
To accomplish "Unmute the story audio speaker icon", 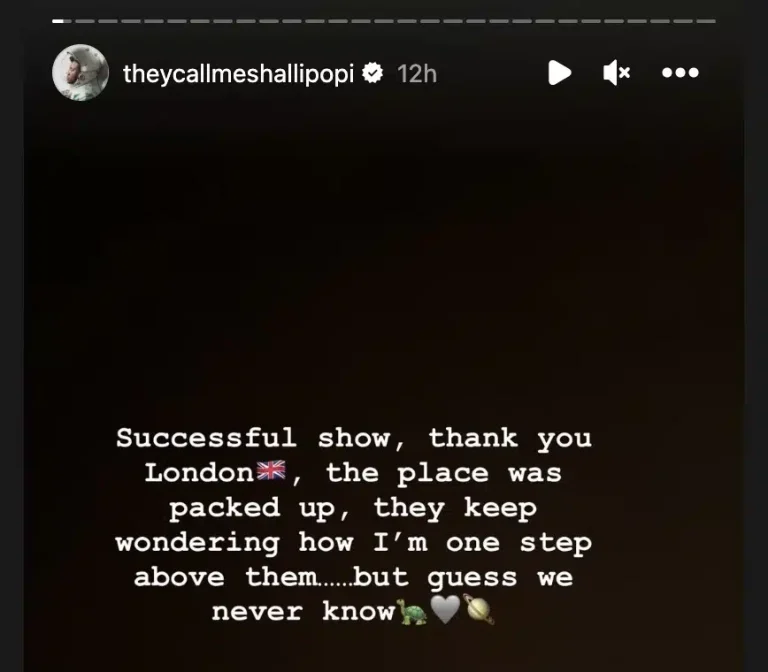I will click(616, 73).
